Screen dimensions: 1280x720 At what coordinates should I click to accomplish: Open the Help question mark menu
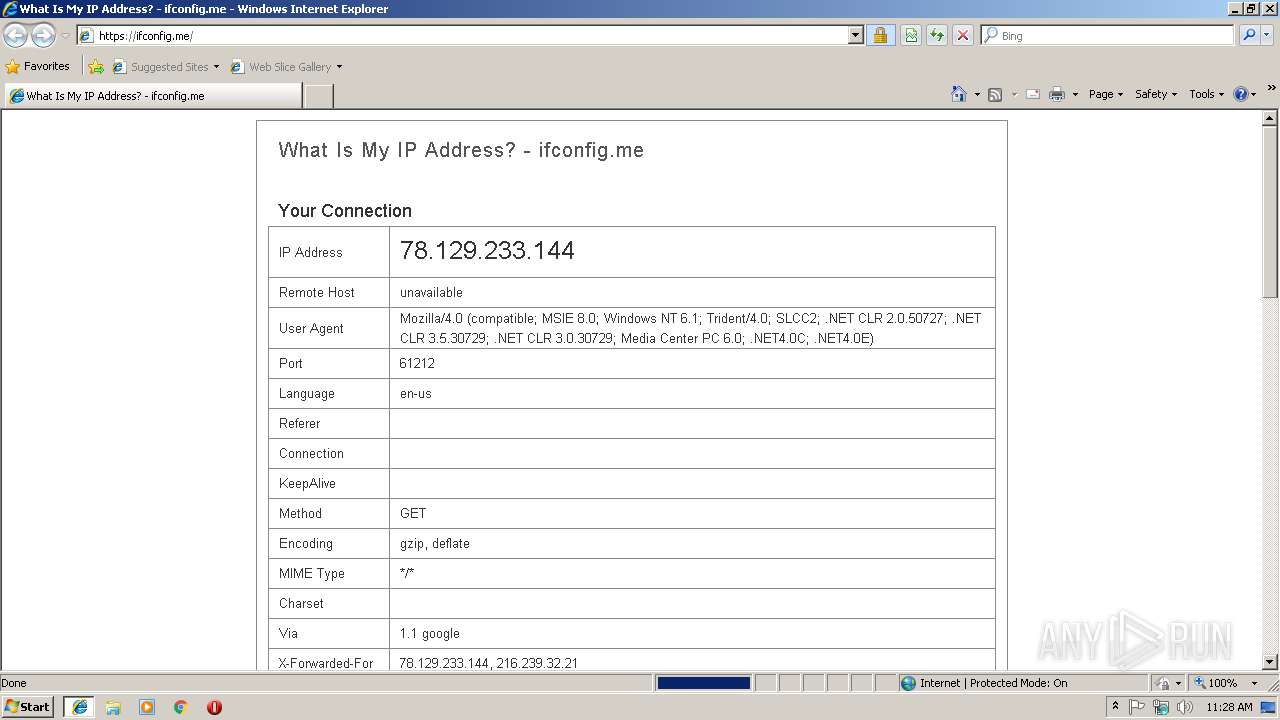click(1244, 94)
